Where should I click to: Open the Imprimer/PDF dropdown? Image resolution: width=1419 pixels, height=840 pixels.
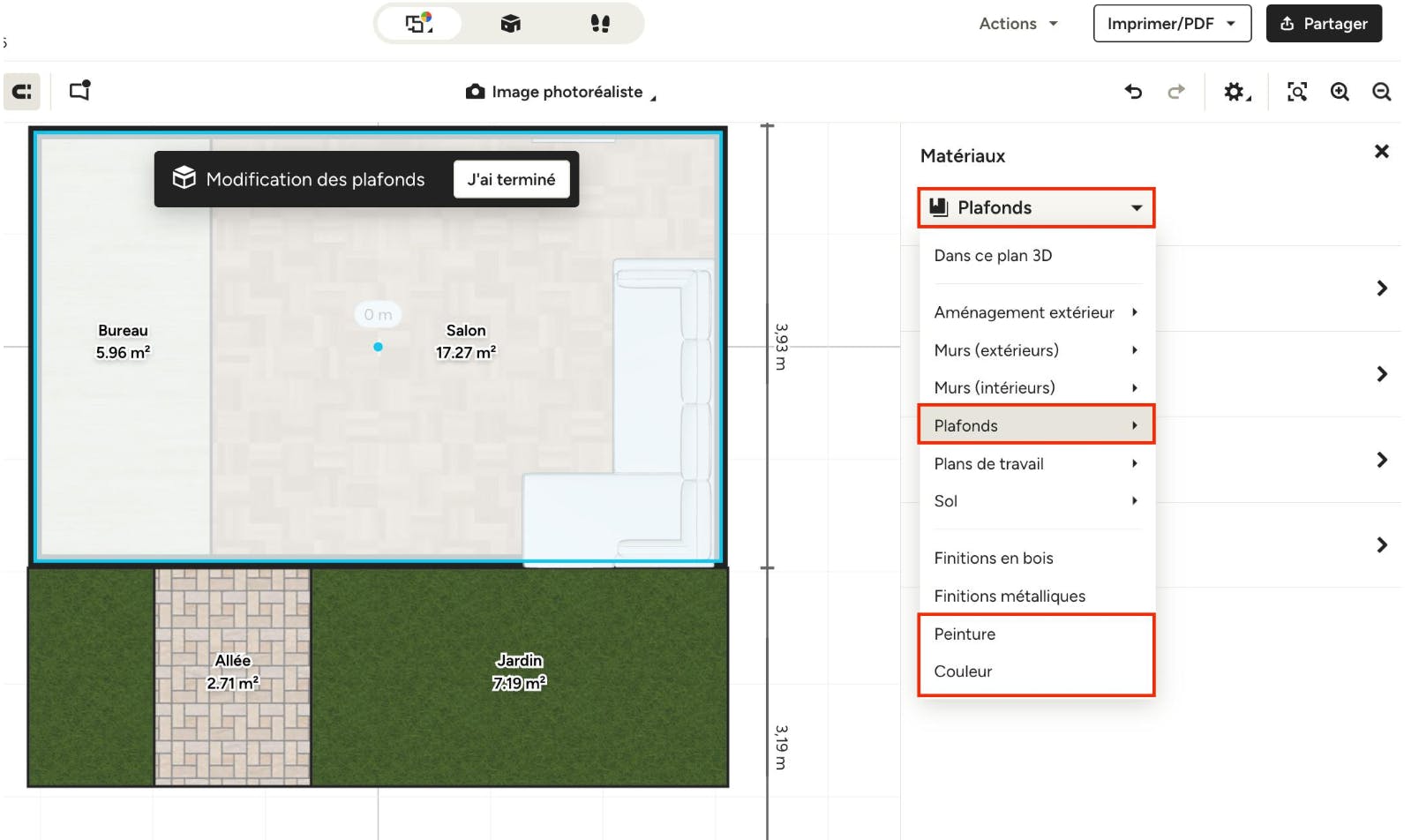click(1171, 24)
